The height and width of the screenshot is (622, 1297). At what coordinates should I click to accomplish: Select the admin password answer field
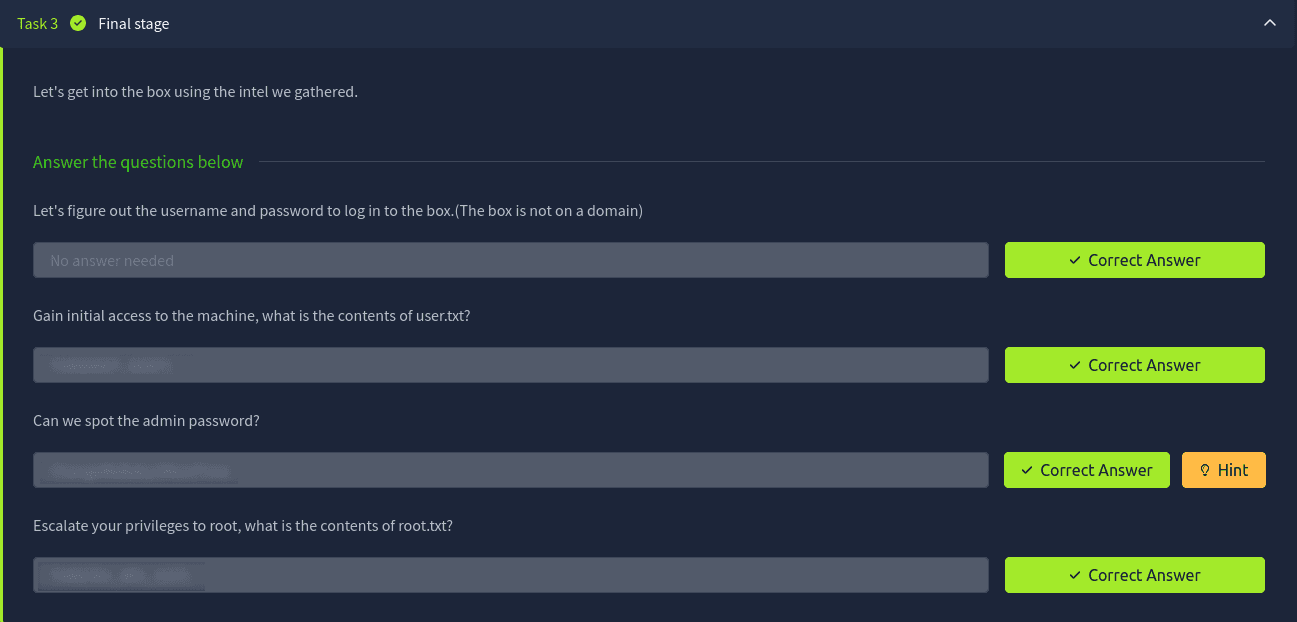coord(510,470)
